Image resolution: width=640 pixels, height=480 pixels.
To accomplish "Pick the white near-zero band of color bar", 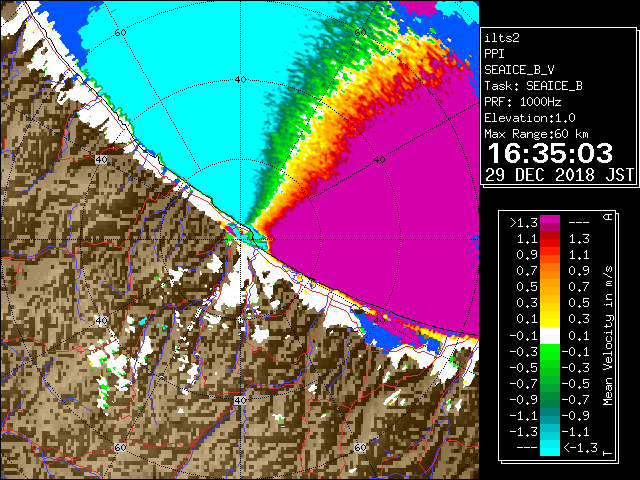I will pos(550,336).
